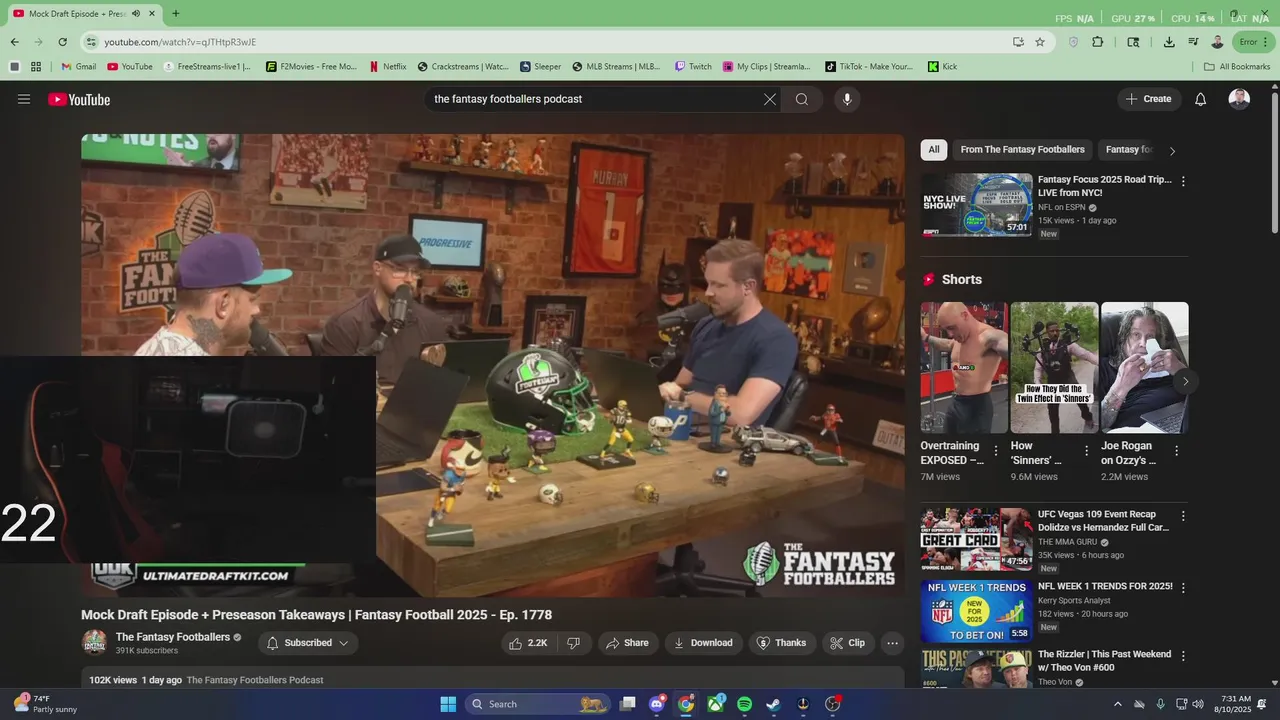Screen dimensions: 1280x720
Task: Open Kick bookmark
Action: [x=942, y=67]
